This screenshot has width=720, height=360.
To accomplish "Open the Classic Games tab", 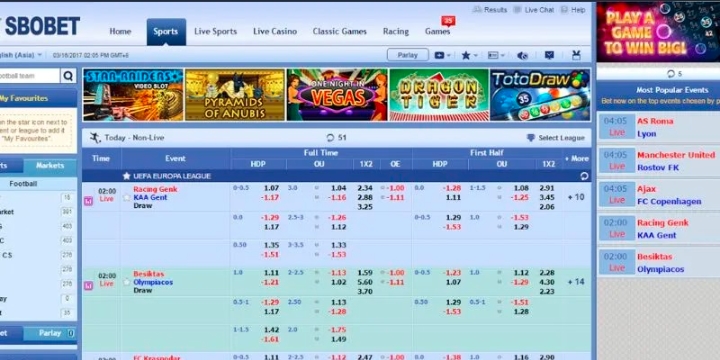I will point(340,32).
